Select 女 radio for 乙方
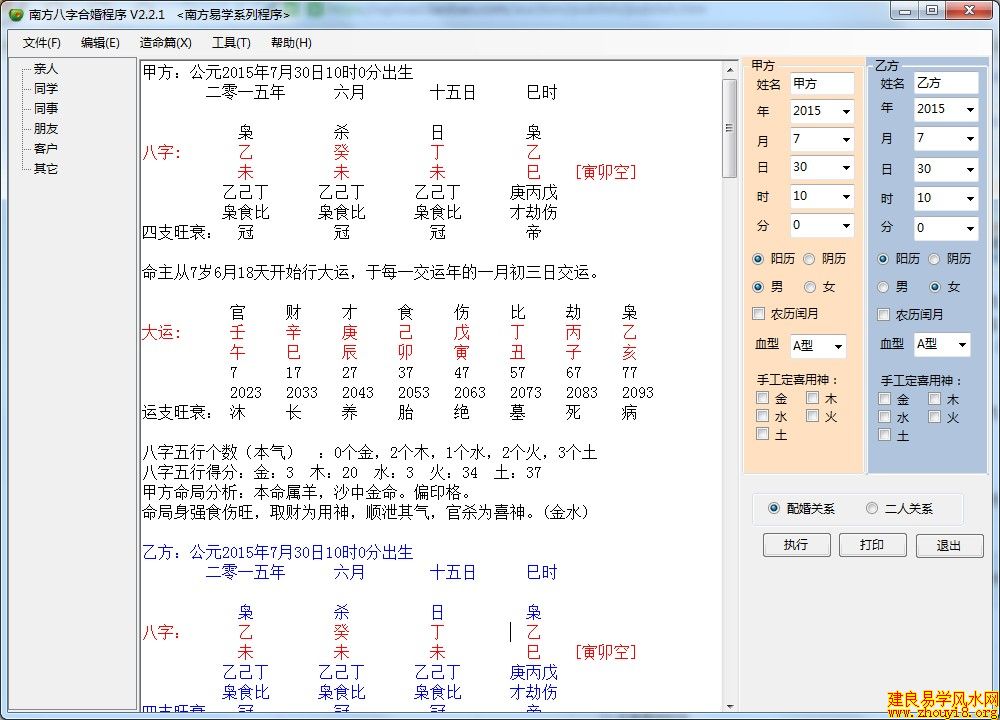 (935, 287)
